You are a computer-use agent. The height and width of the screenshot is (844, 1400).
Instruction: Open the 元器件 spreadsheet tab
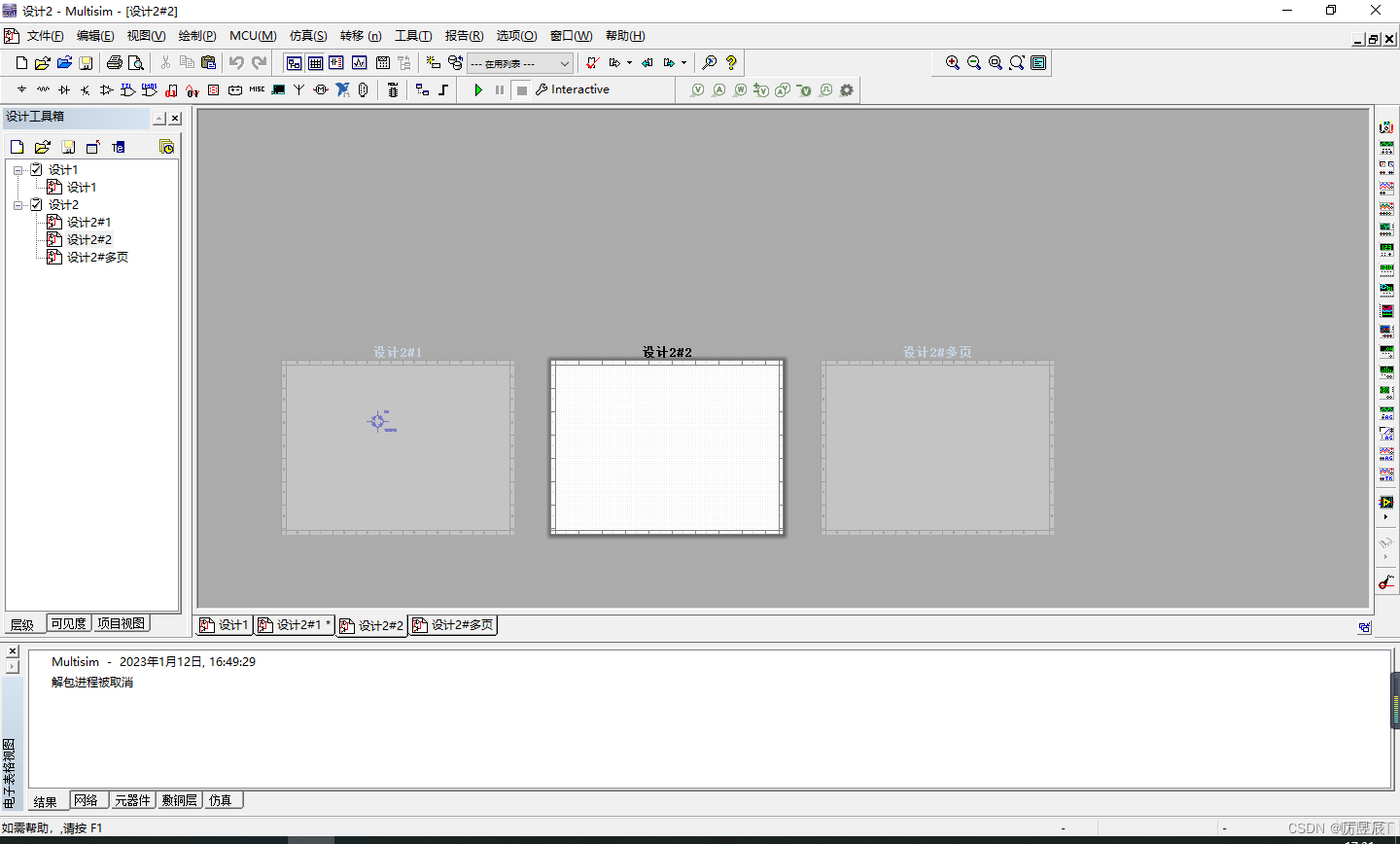(x=132, y=800)
